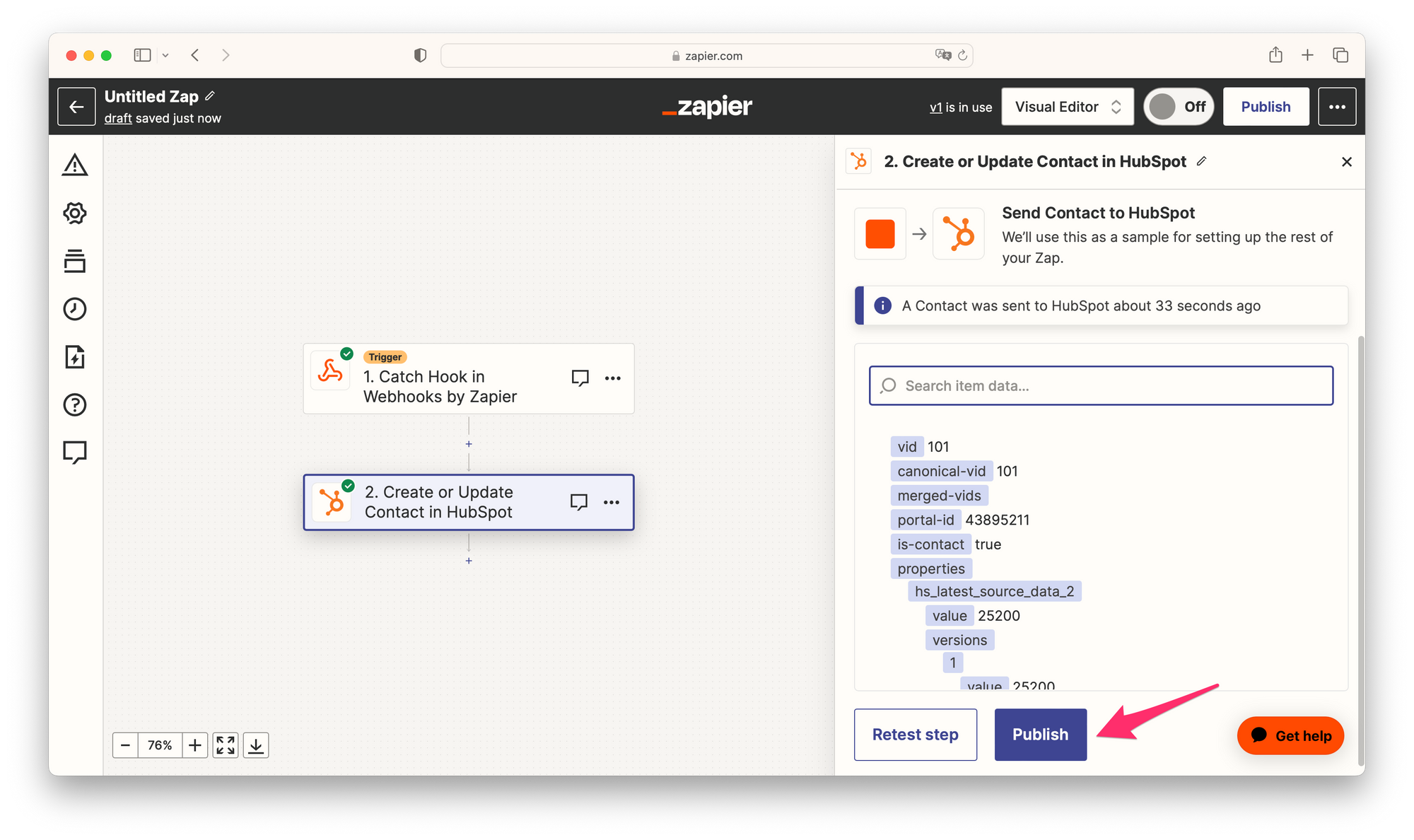Open the versions stack icon in sidebar
This screenshot has width=1414, height=840.
click(x=75, y=261)
